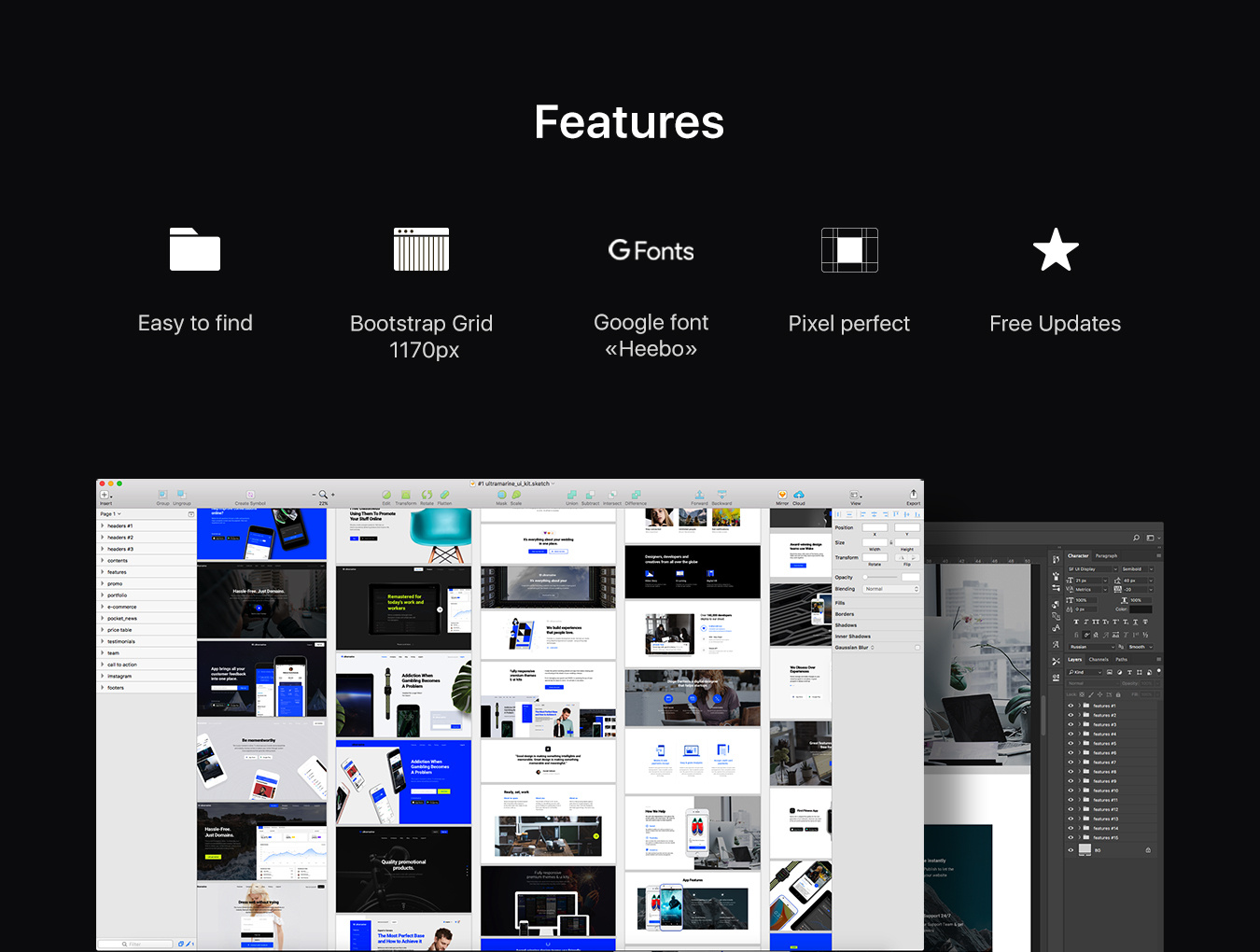Click the Export icon in Sketch
The height and width of the screenshot is (952, 1260).
tap(913, 495)
